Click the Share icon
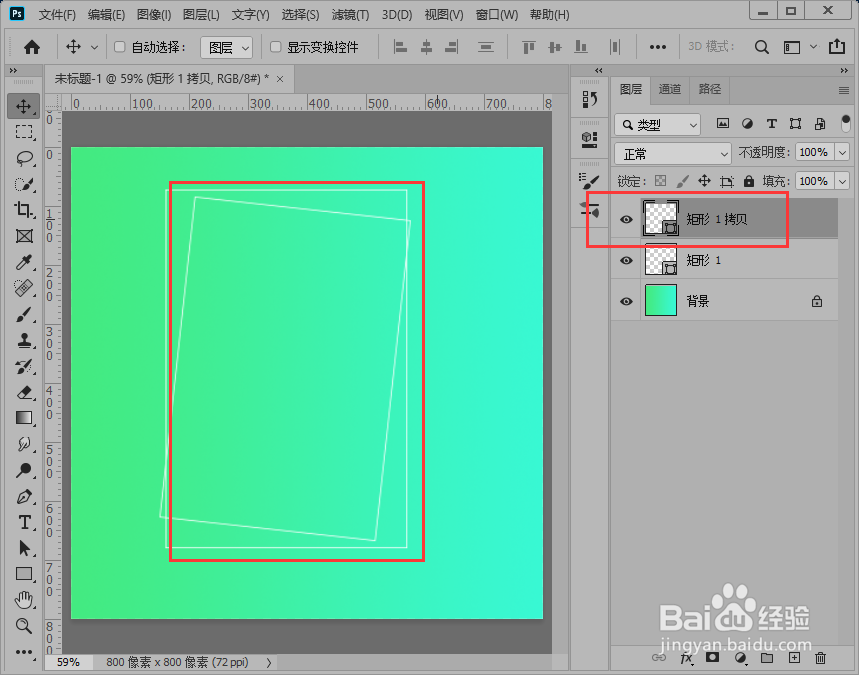This screenshot has width=859, height=675. [837, 47]
